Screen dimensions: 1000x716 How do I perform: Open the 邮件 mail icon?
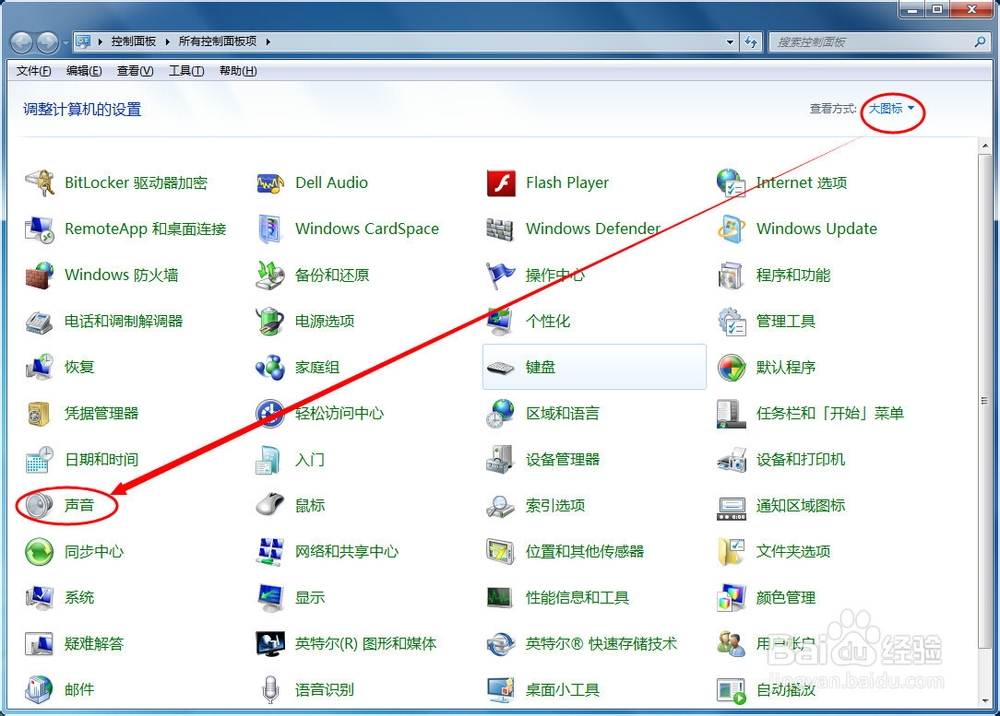point(40,690)
